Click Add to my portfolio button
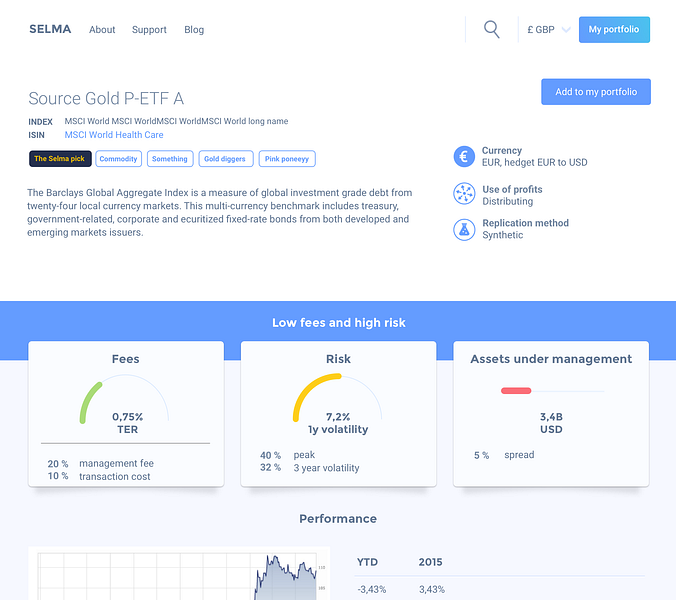 (x=596, y=92)
